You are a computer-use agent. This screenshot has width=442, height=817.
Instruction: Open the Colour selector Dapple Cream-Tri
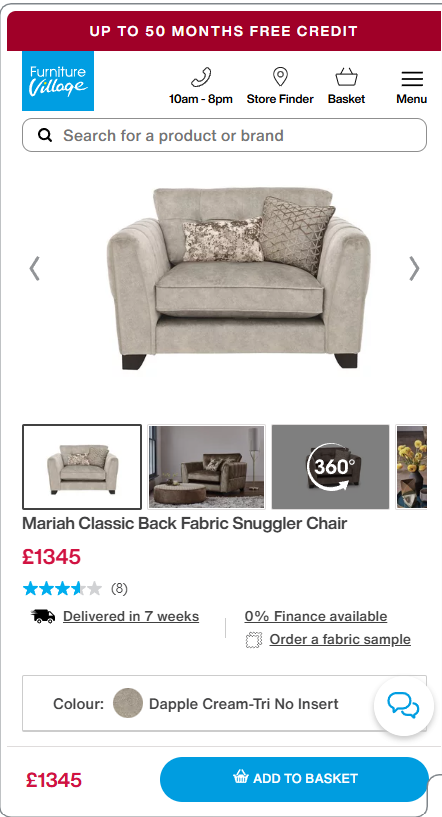pyautogui.click(x=224, y=703)
